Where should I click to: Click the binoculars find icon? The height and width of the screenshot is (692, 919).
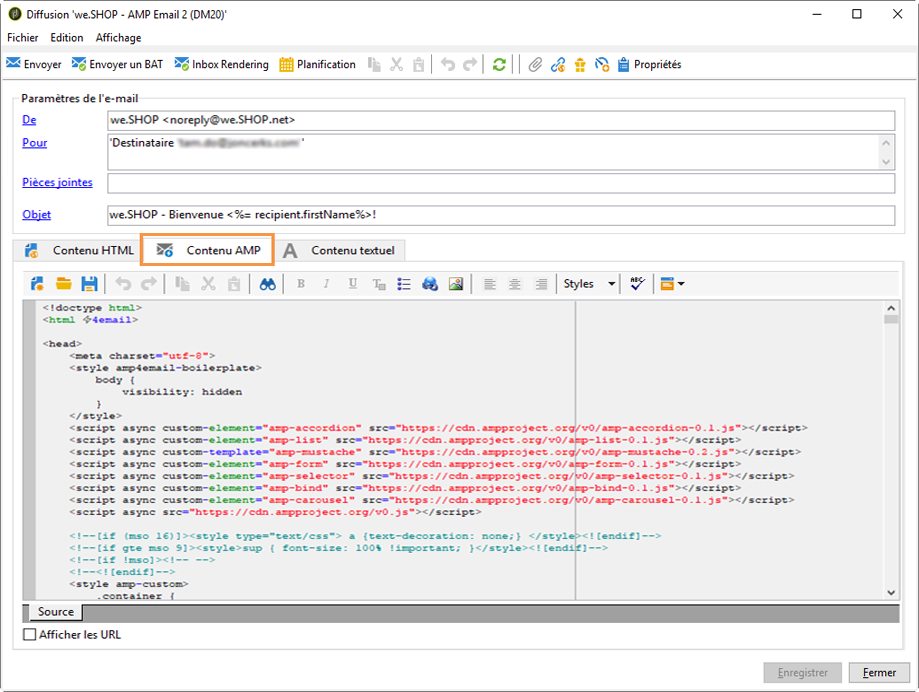click(x=268, y=284)
